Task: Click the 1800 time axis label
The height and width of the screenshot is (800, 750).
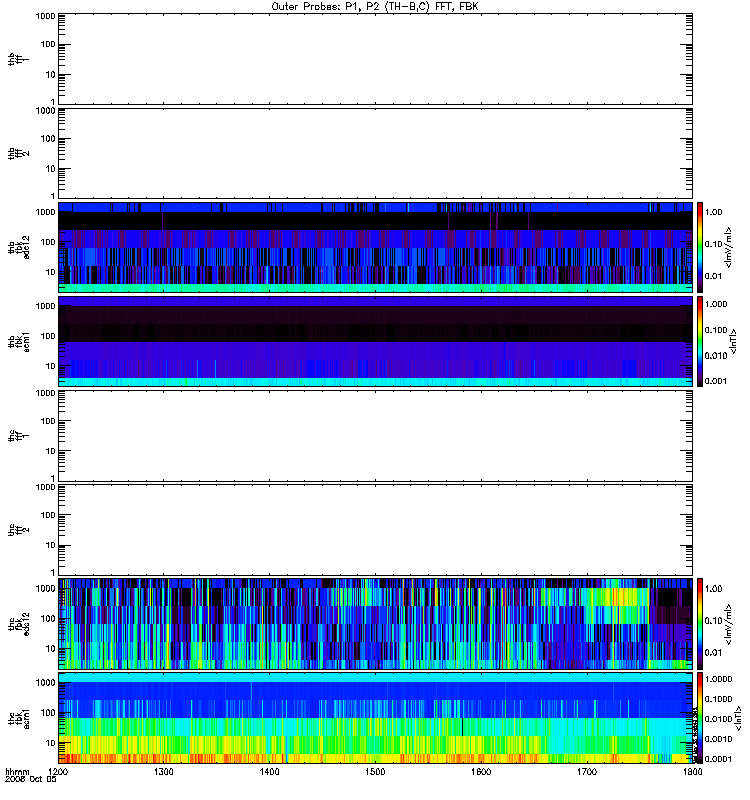Action: pos(692,772)
